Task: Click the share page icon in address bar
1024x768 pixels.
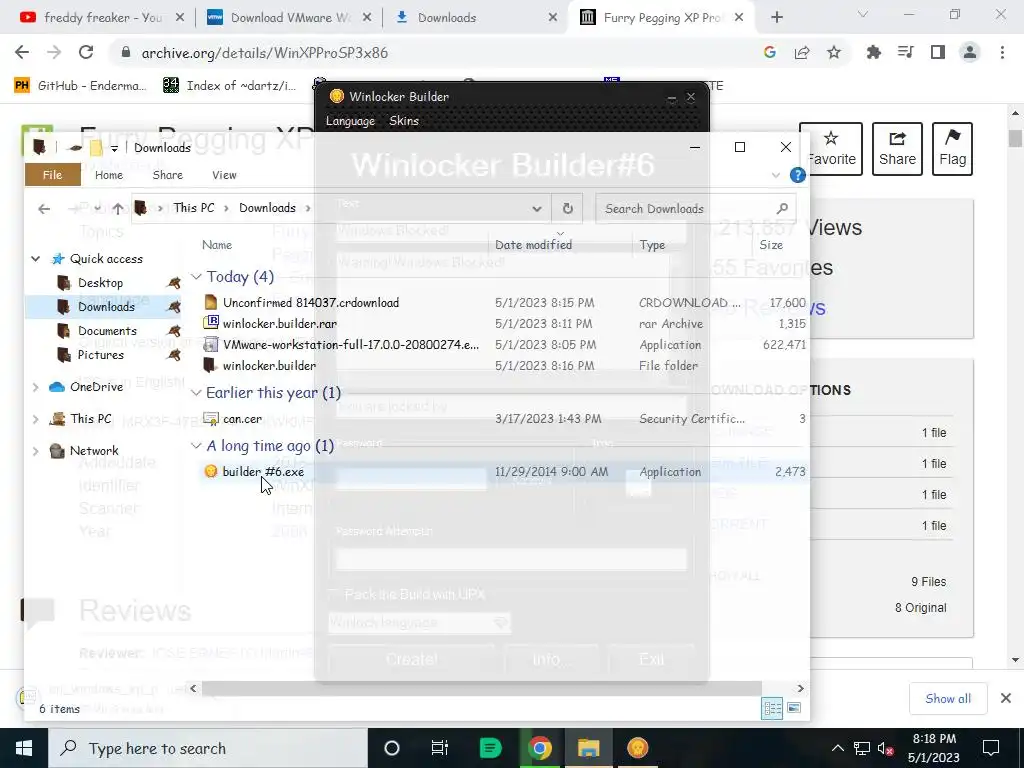Action: [802, 52]
